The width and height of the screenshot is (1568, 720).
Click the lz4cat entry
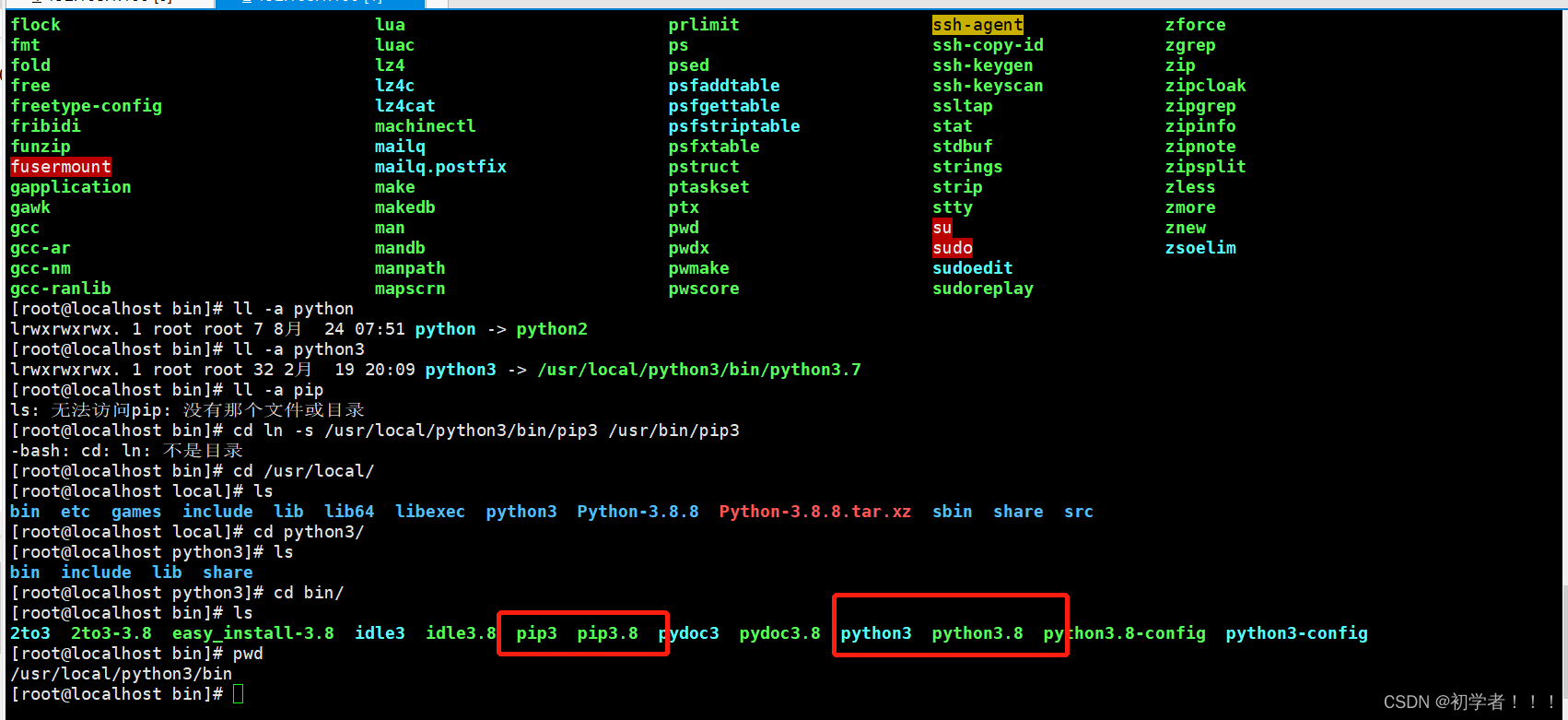tap(405, 106)
